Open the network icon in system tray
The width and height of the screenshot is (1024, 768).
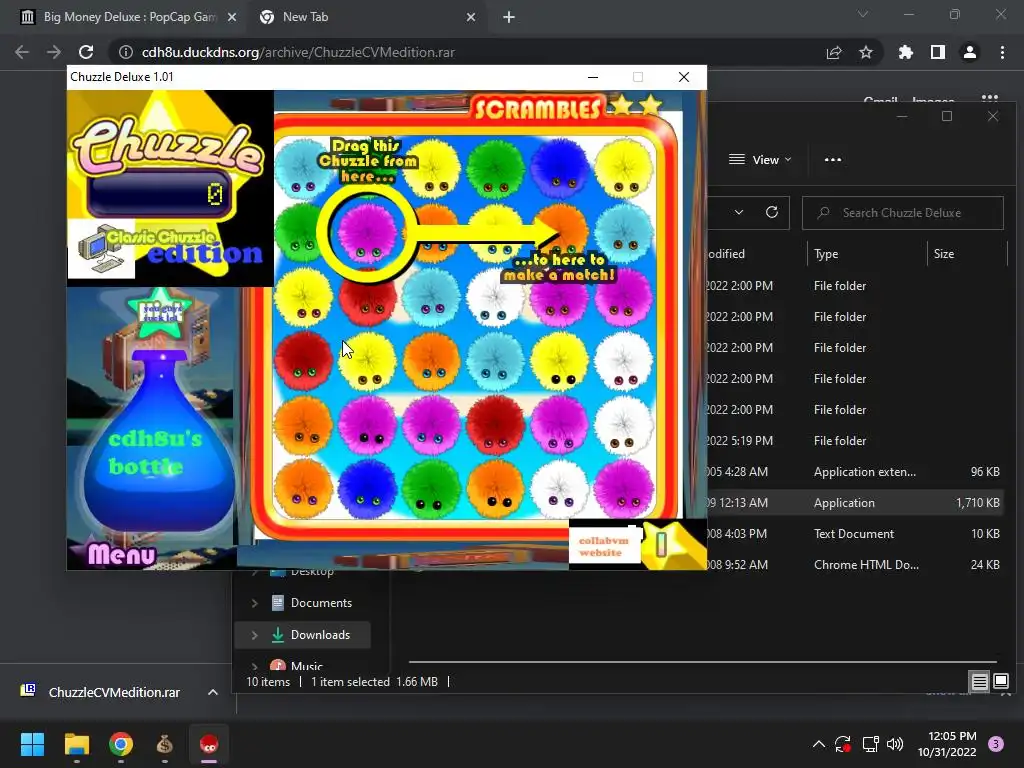click(x=871, y=744)
